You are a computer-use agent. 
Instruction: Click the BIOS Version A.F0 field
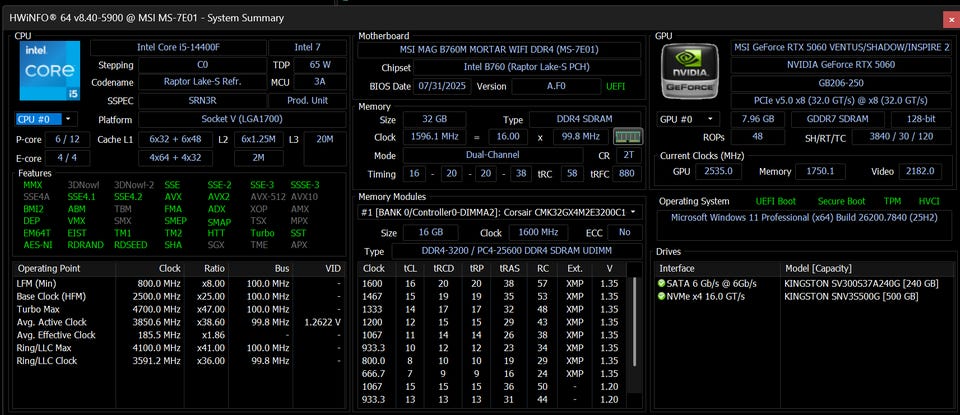coord(556,86)
